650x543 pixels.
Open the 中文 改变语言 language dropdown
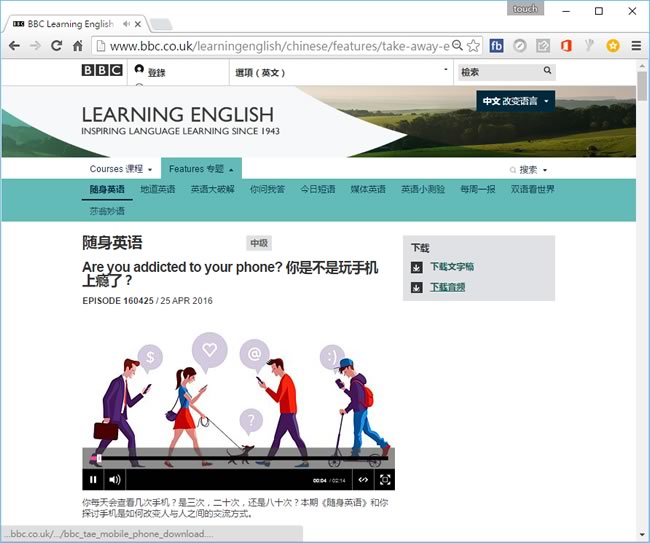click(516, 101)
